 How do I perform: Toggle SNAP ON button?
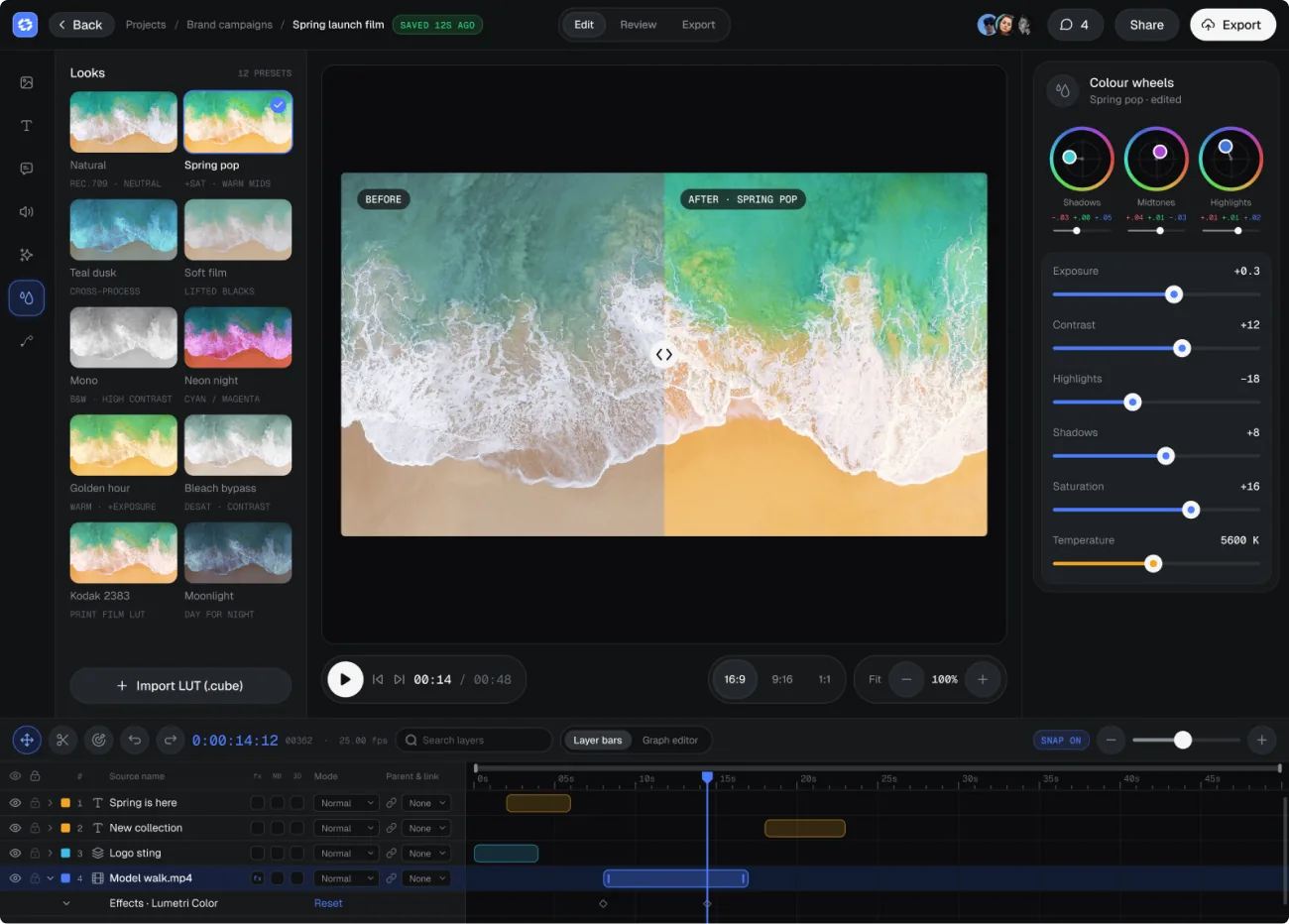1061,741
